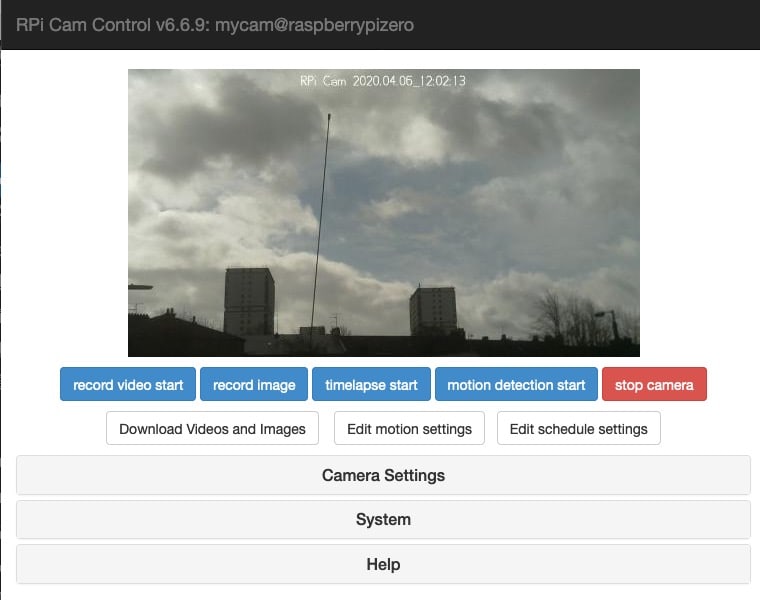Viewport: 760px width, 600px height.
Task: Start motion detection
Action: pos(516,384)
